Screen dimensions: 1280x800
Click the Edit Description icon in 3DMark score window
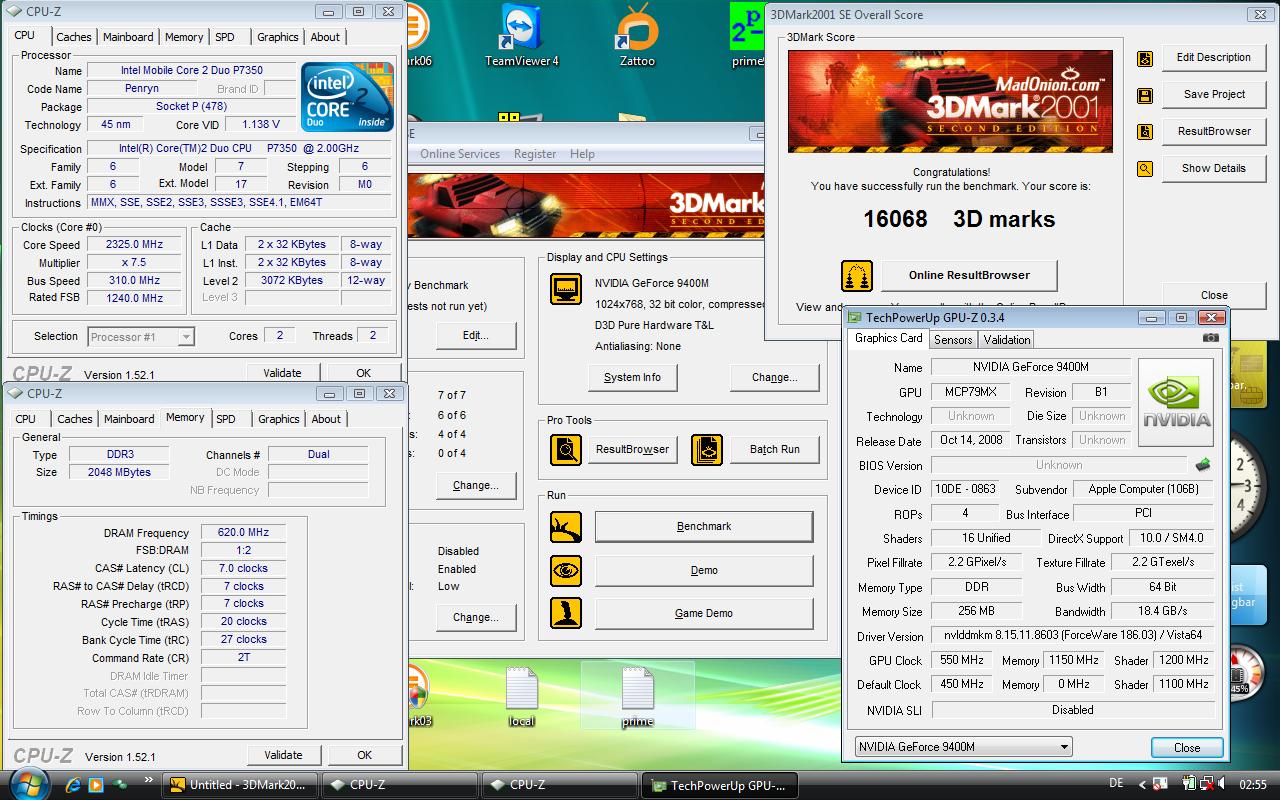1145,59
